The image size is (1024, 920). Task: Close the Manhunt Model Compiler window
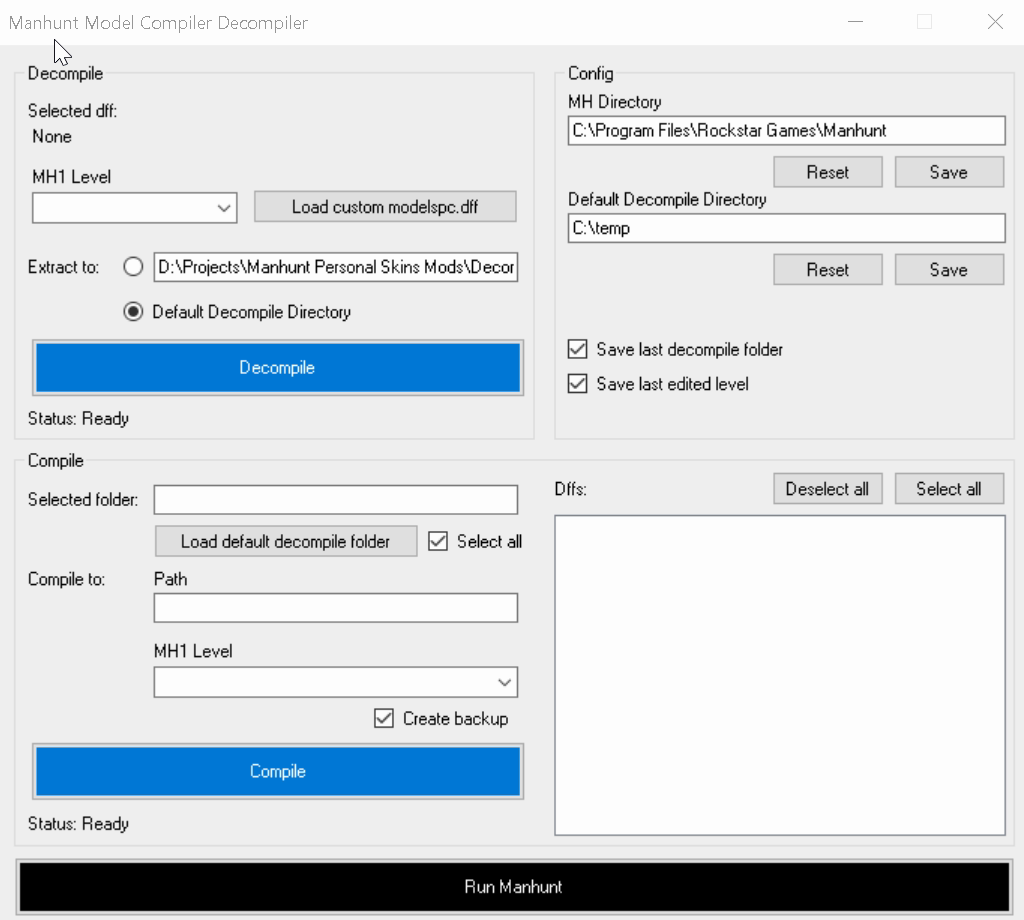coord(995,22)
